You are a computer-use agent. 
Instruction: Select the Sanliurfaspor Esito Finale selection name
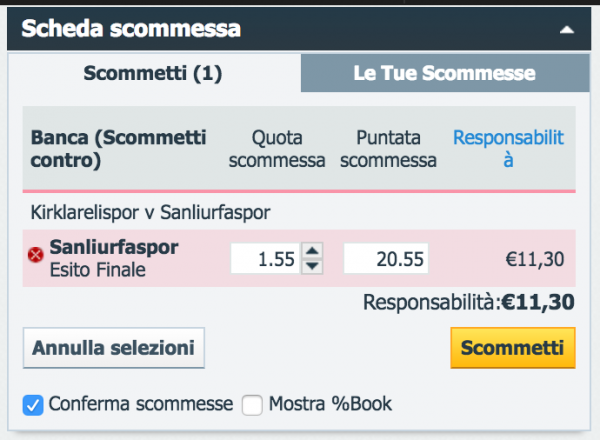click(x=114, y=258)
